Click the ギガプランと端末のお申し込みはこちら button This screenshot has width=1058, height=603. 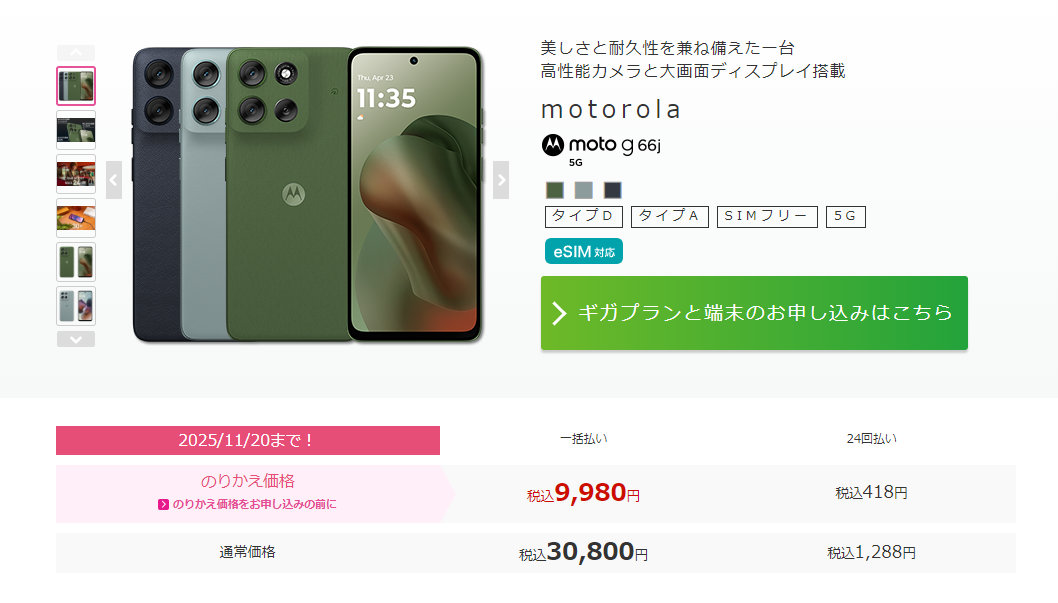754,313
